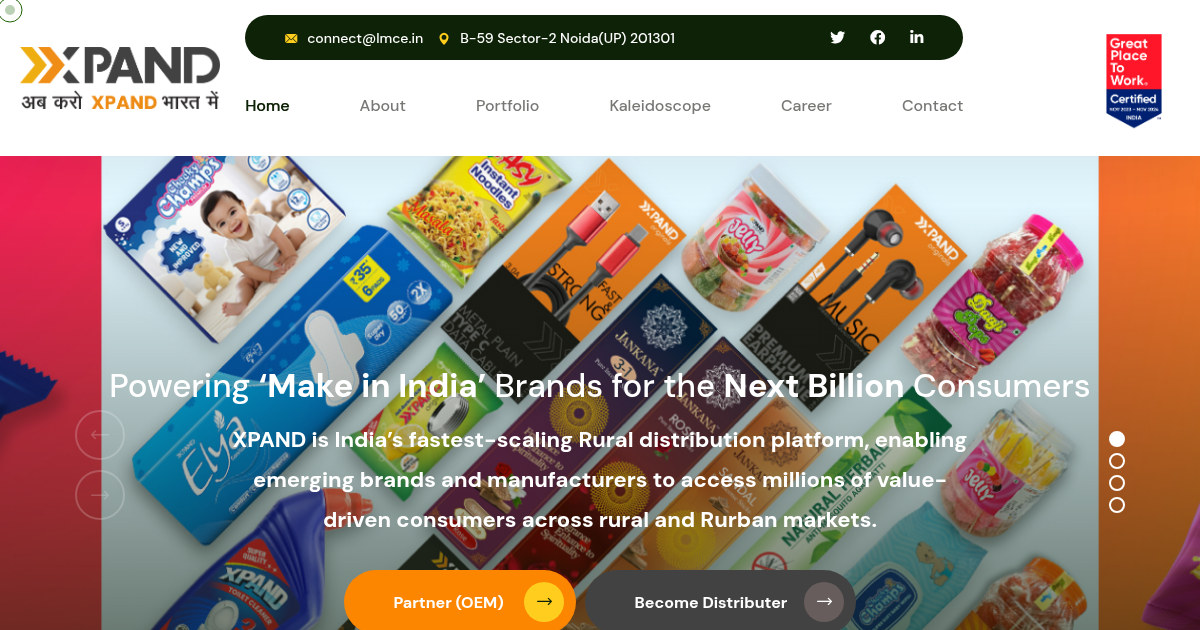Open the Twitter social icon
1200x630 pixels.
tap(837, 38)
